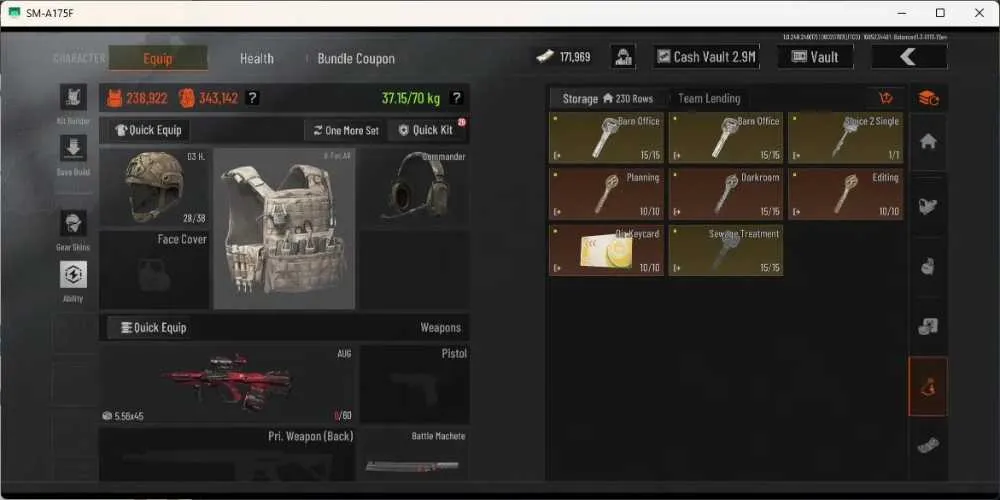Open Gear Skins icon
This screenshot has width=1000, height=500.
coord(73,223)
